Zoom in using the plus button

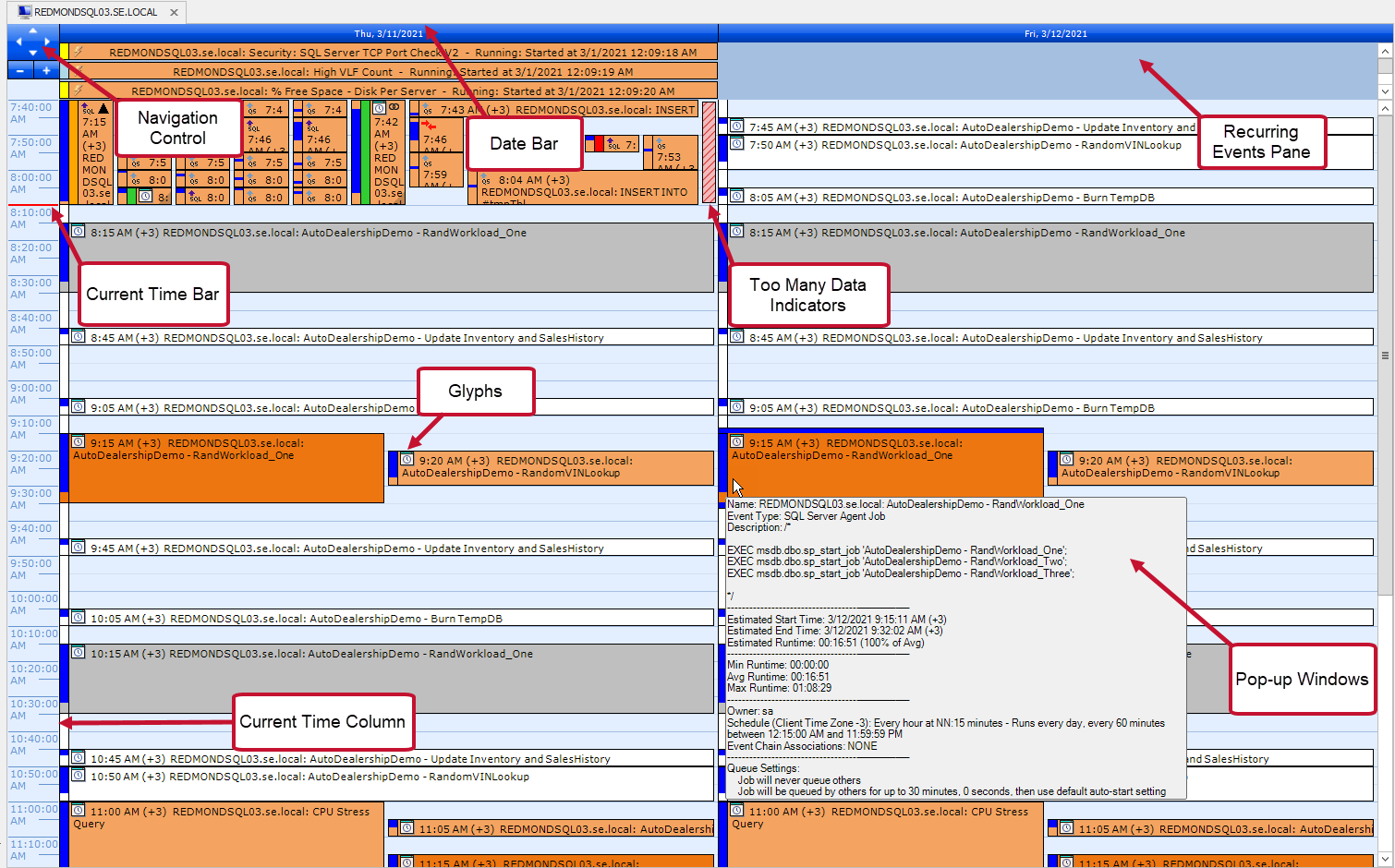pyautogui.click(x=45, y=70)
